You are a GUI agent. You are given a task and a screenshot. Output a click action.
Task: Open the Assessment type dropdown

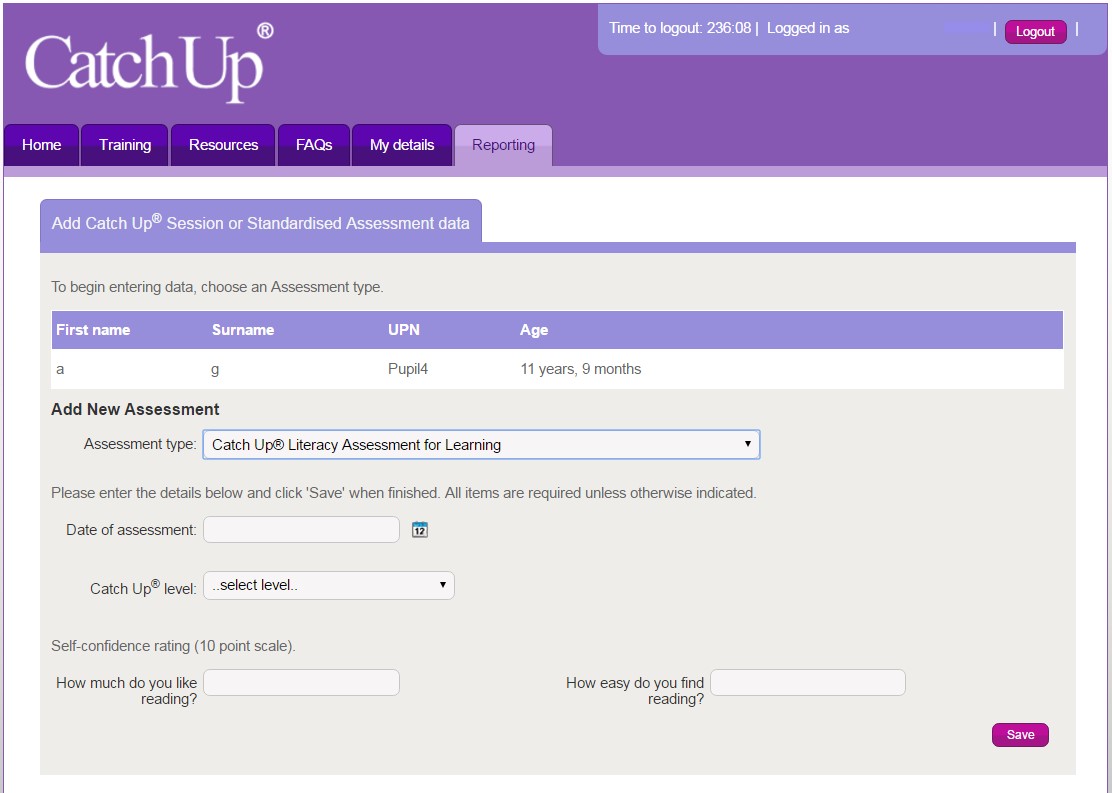[x=482, y=445]
